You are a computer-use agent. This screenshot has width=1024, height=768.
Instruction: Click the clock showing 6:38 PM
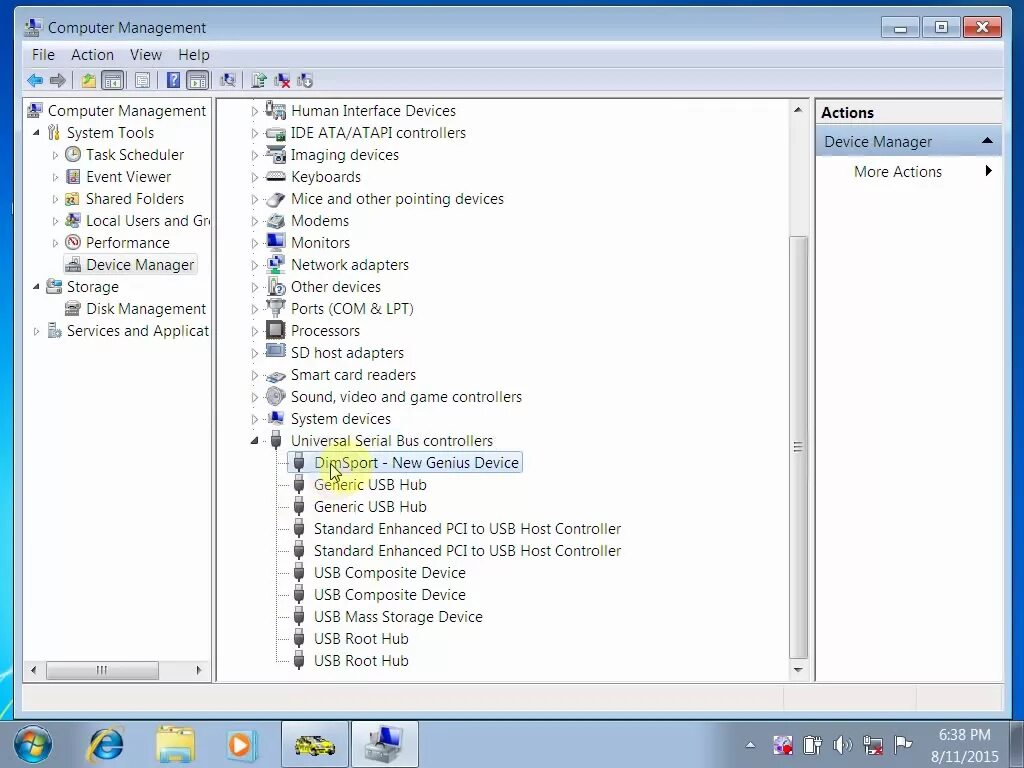[x=965, y=735]
